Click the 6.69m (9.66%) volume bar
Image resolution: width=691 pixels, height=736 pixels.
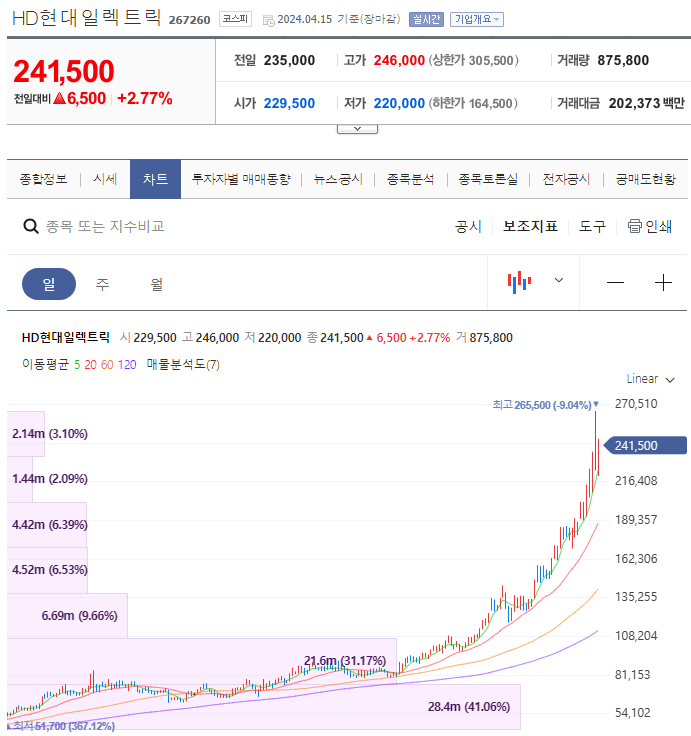coord(67,615)
